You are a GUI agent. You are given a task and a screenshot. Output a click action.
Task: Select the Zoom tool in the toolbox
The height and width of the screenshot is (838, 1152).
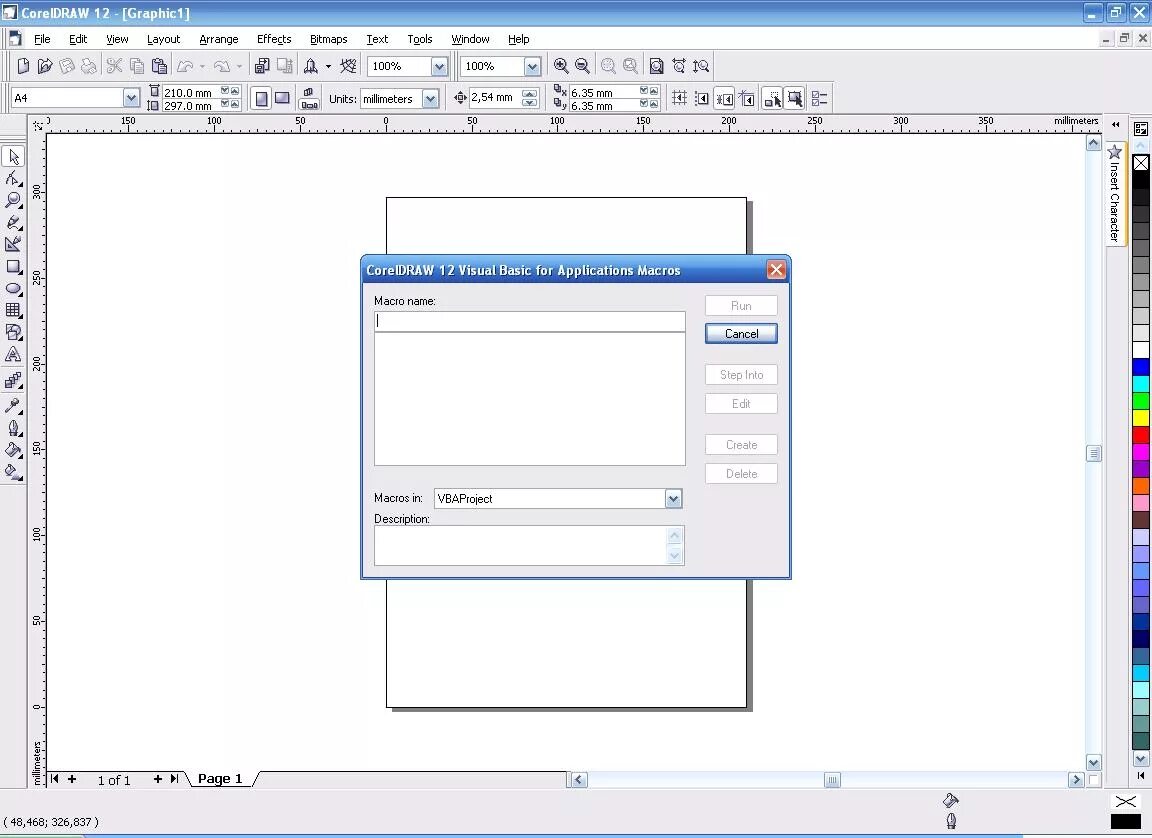click(13, 200)
